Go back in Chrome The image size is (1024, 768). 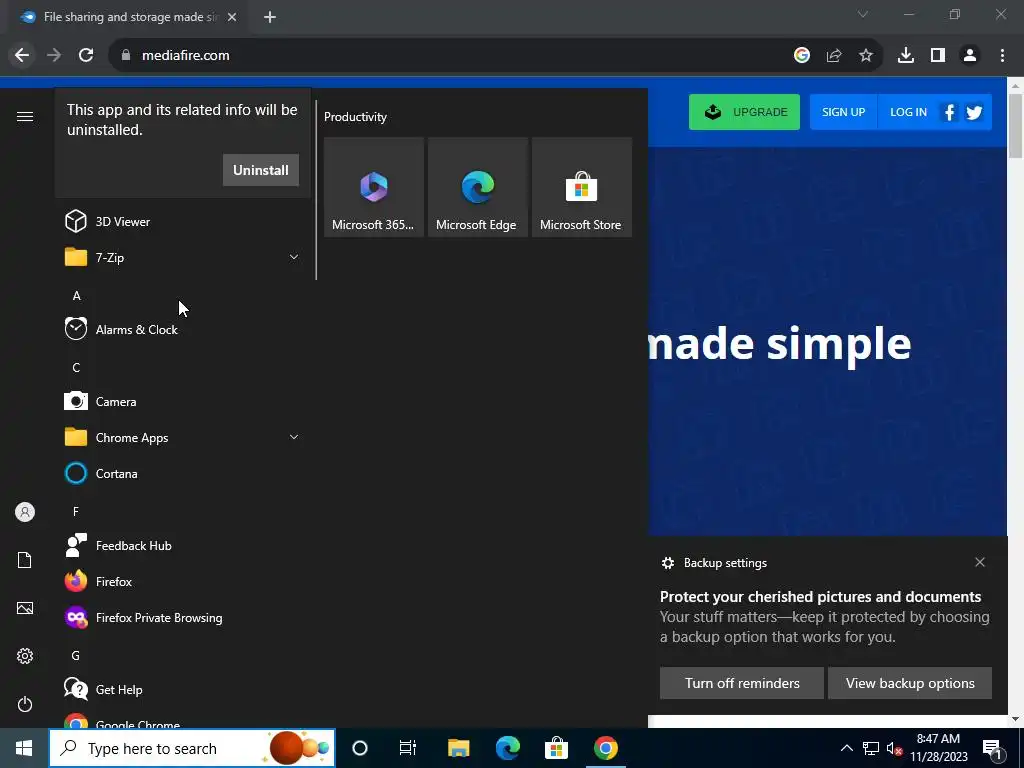[x=22, y=55]
